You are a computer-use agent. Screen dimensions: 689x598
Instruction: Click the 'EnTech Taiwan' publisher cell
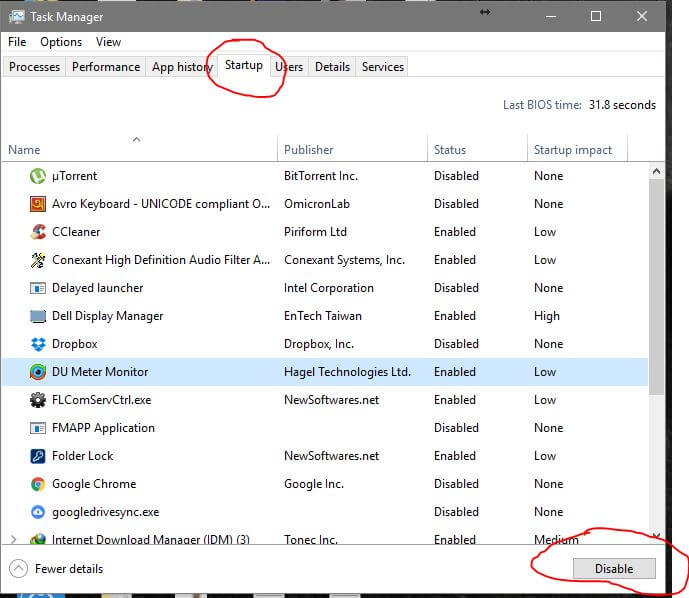coord(323,316)
